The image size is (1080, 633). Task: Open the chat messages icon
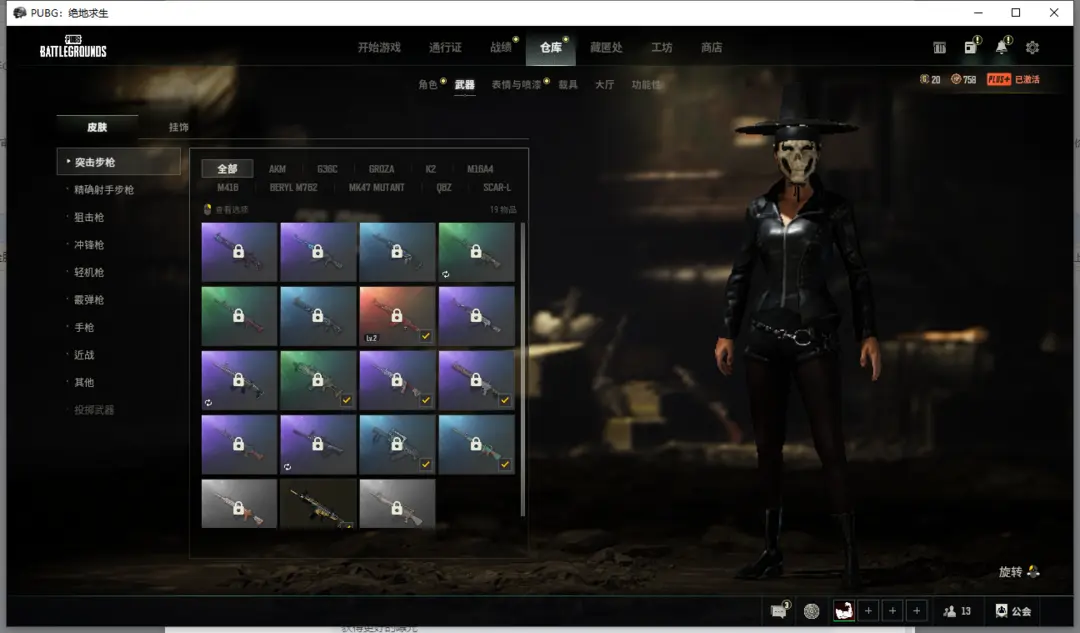pos(780,610)
